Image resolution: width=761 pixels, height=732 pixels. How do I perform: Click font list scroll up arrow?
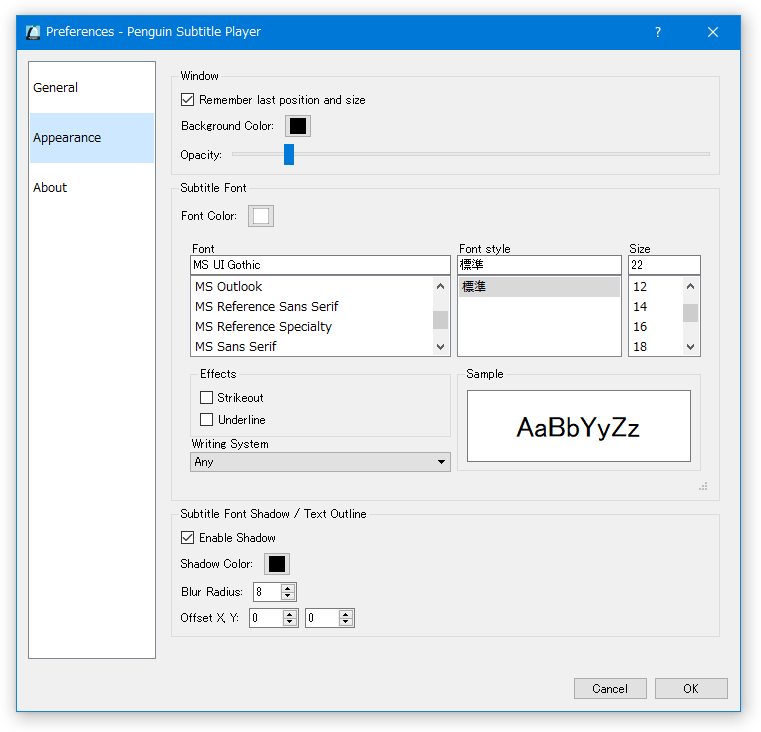click(x=440, y=286)
